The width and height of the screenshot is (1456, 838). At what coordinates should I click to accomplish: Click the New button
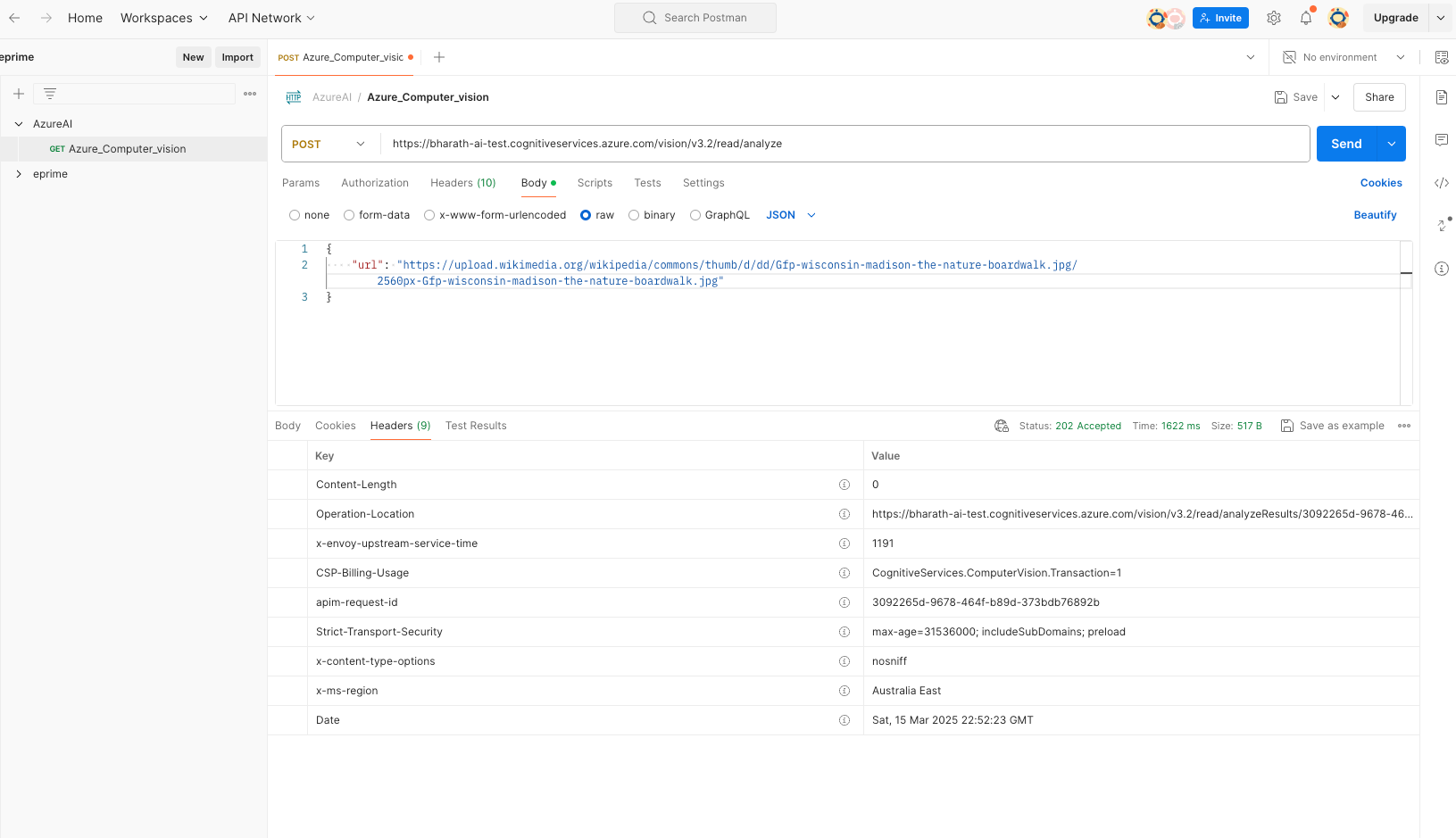(x=193, y=57)
